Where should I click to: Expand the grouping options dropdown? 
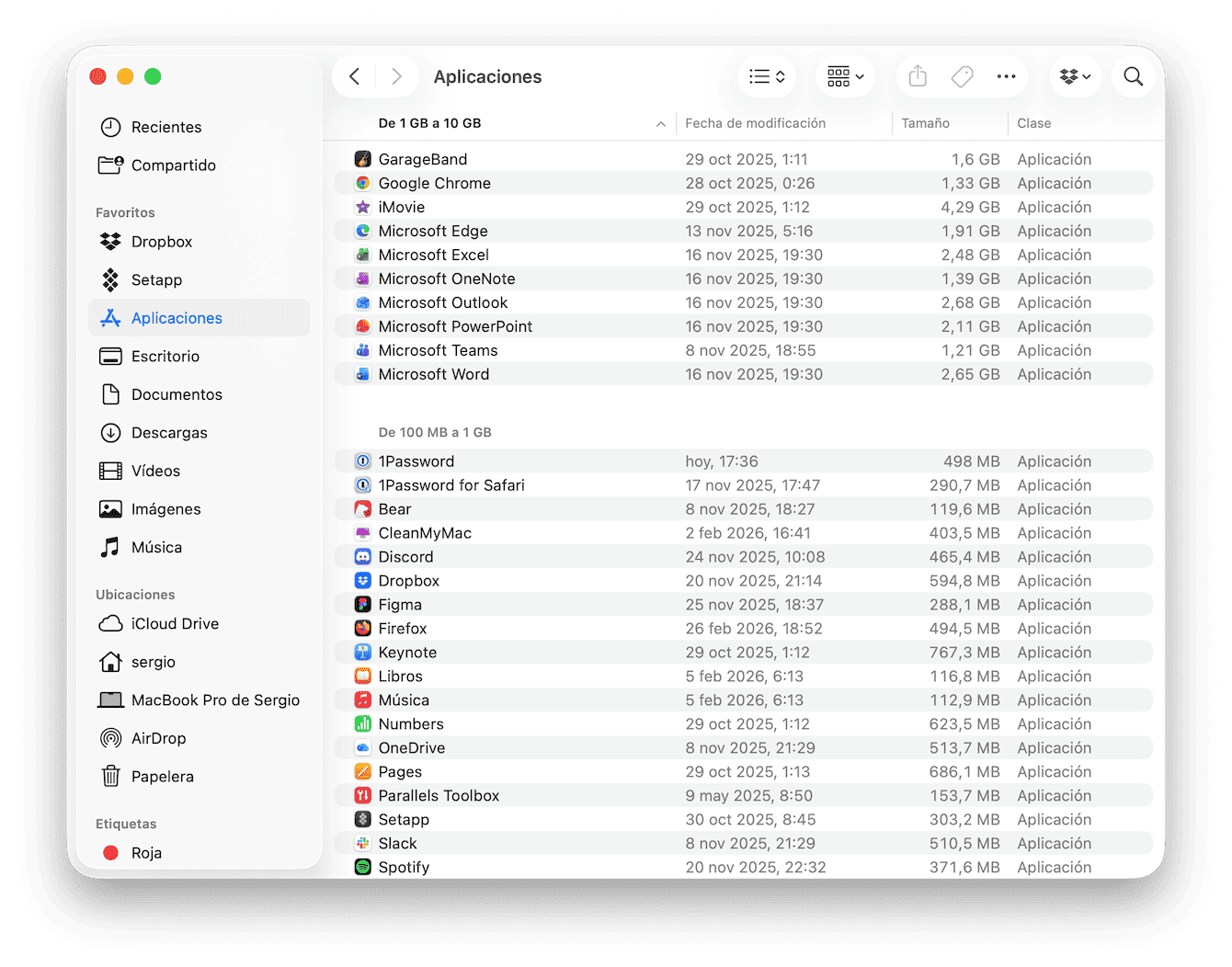[x=846, y=77]
